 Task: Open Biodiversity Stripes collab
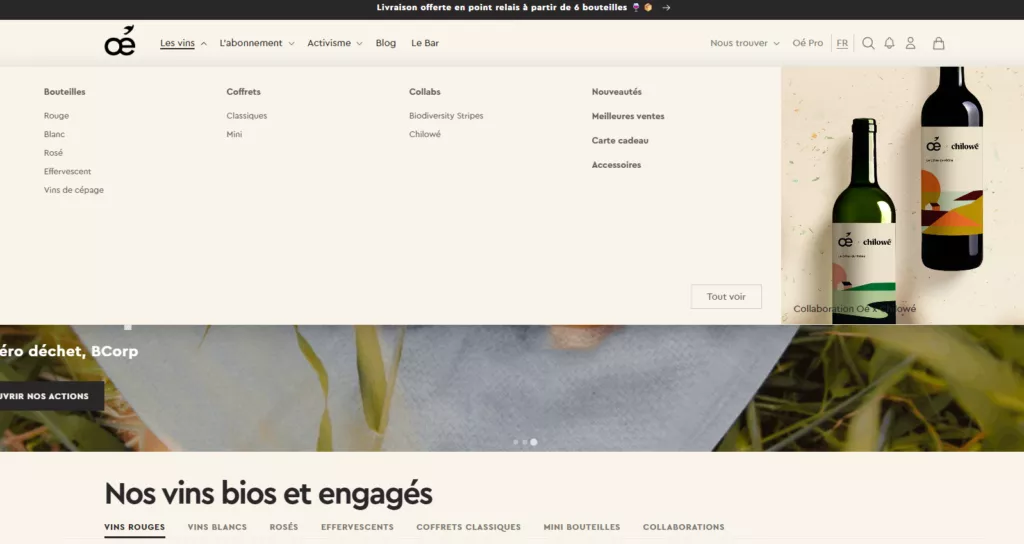tap(446, 116)
